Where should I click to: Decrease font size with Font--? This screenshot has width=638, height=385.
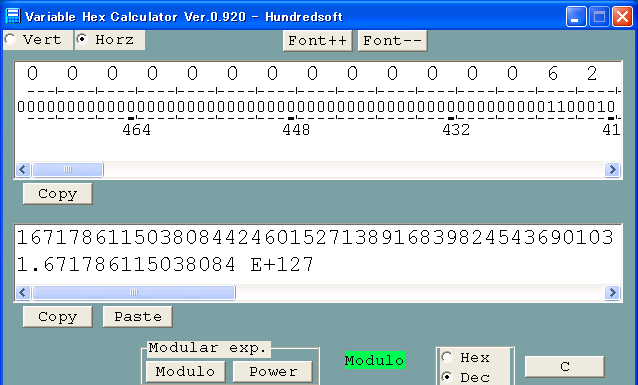tap(392, 41)
